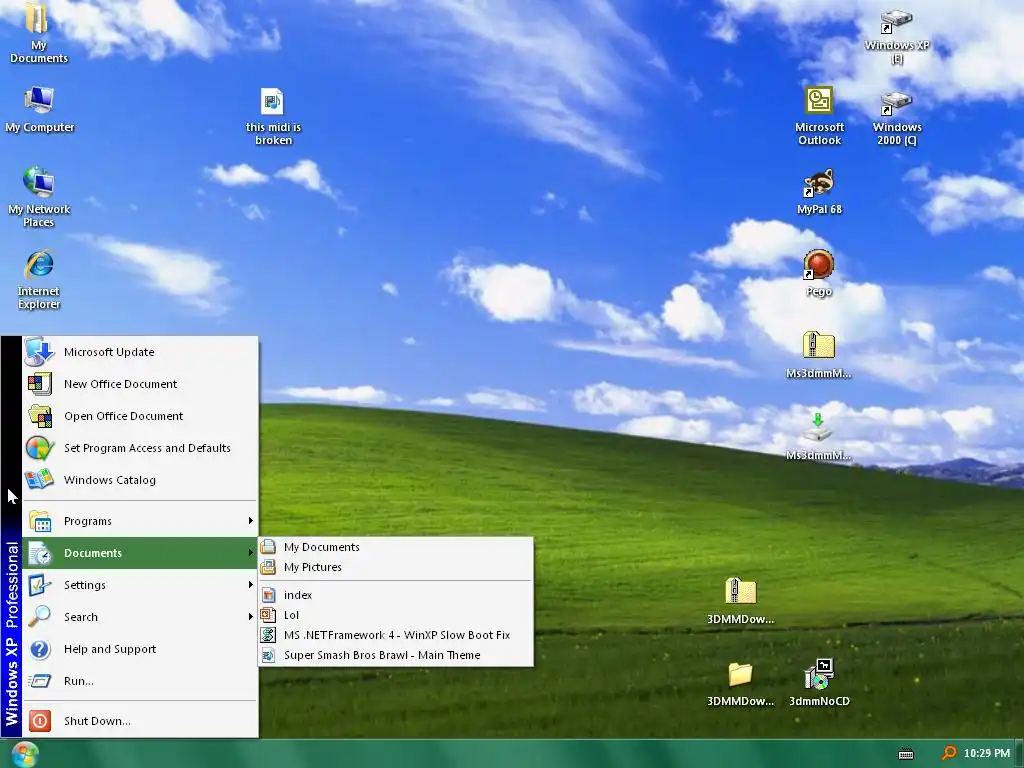
Task: Click the taskbar clock showing 10:29 PM
Action: tap(986, 754)
